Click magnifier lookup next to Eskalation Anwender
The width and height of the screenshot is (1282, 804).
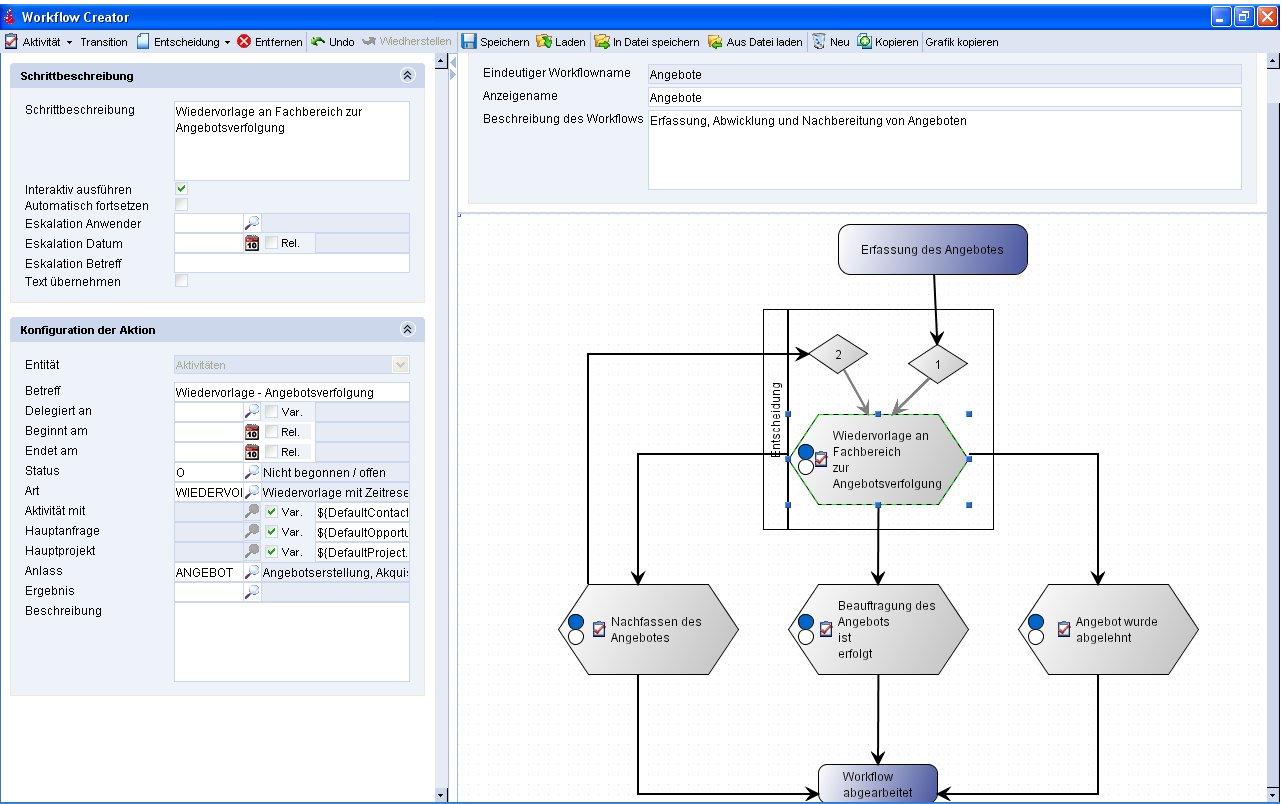pos(252,223)
